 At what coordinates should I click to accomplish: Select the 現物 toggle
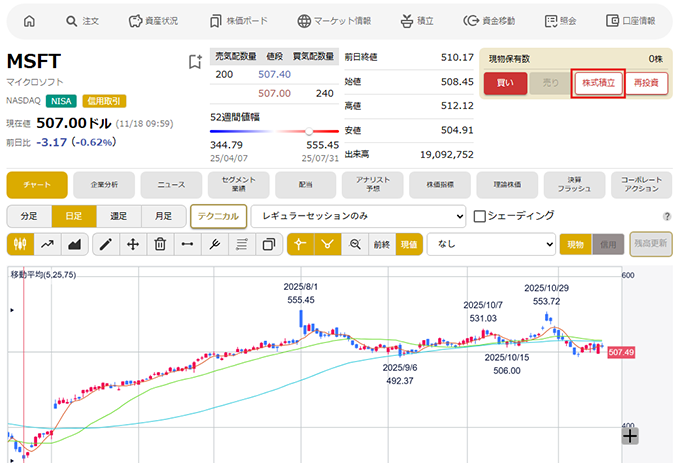[575, 245]
